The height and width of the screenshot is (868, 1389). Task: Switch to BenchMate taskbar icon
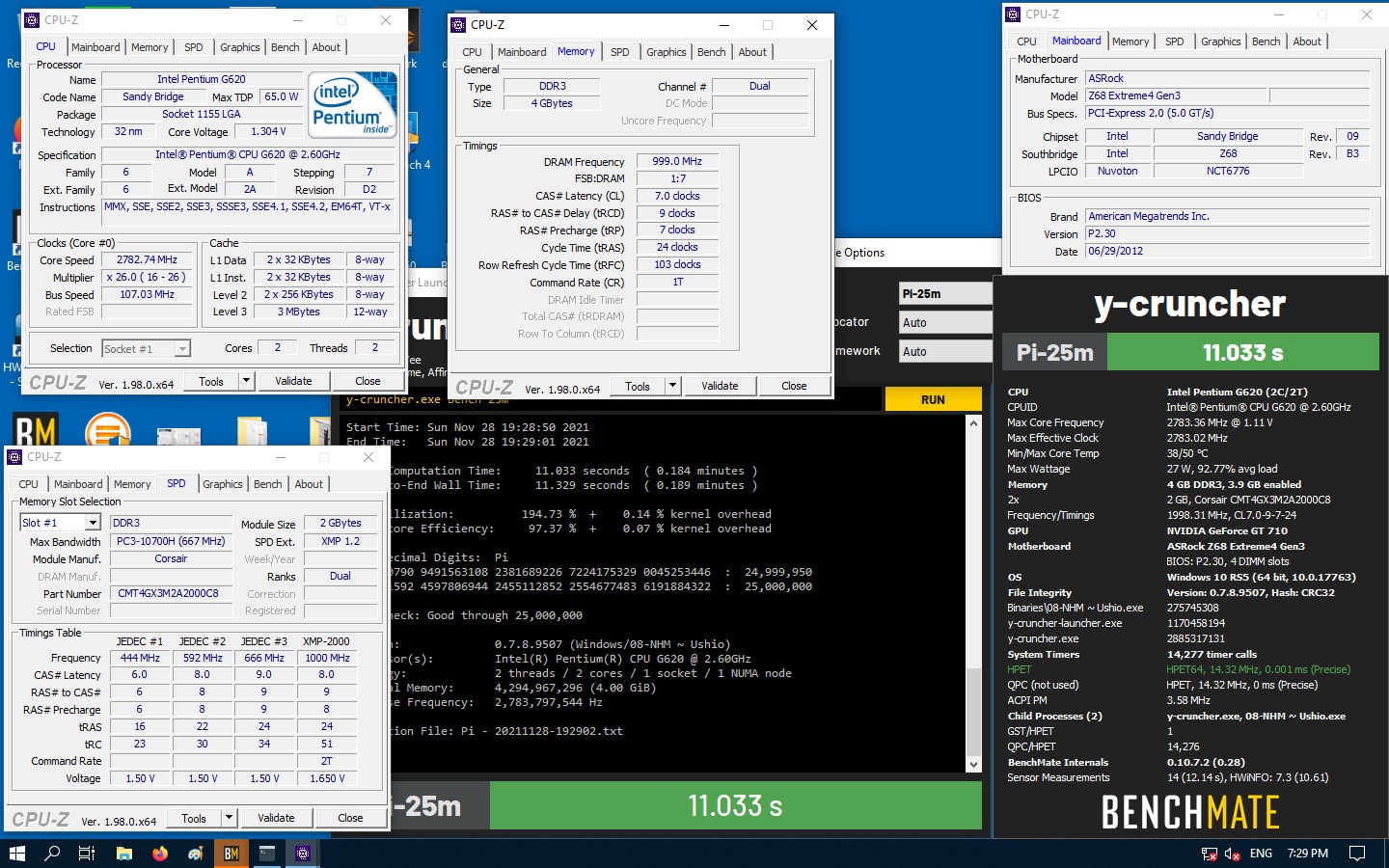(231, 854)
